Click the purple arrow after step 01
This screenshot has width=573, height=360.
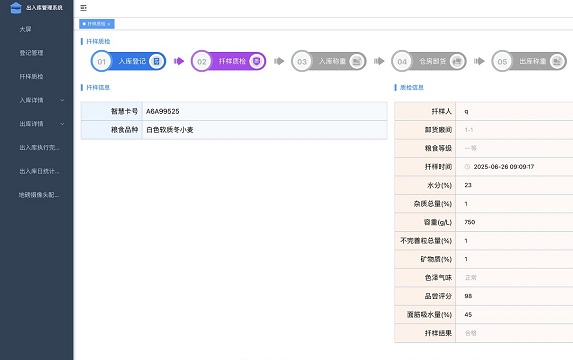(179, 61)
